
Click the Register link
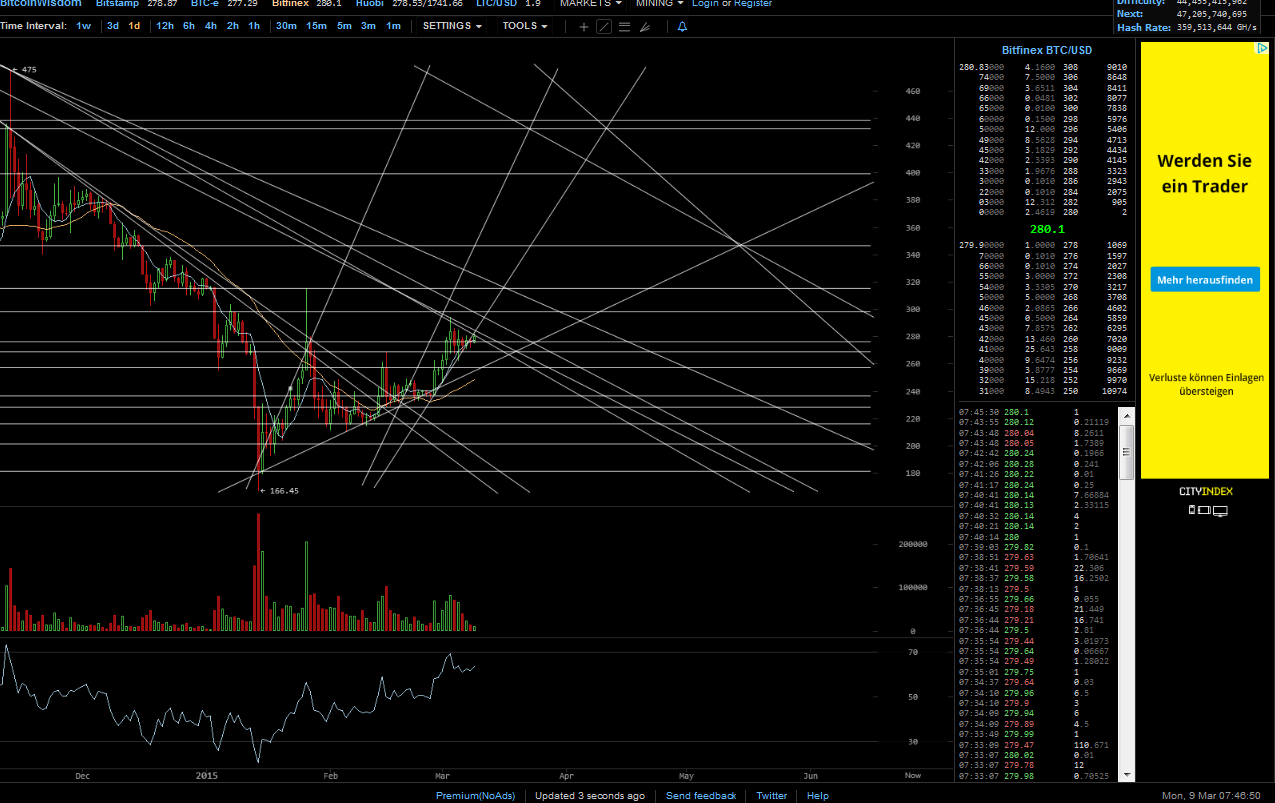pos(753,4)
